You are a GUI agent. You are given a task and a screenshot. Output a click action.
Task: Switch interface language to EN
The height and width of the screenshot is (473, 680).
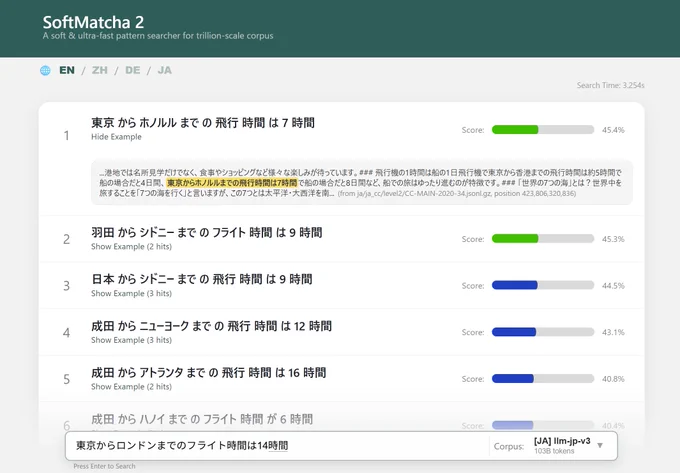[67, 70]
